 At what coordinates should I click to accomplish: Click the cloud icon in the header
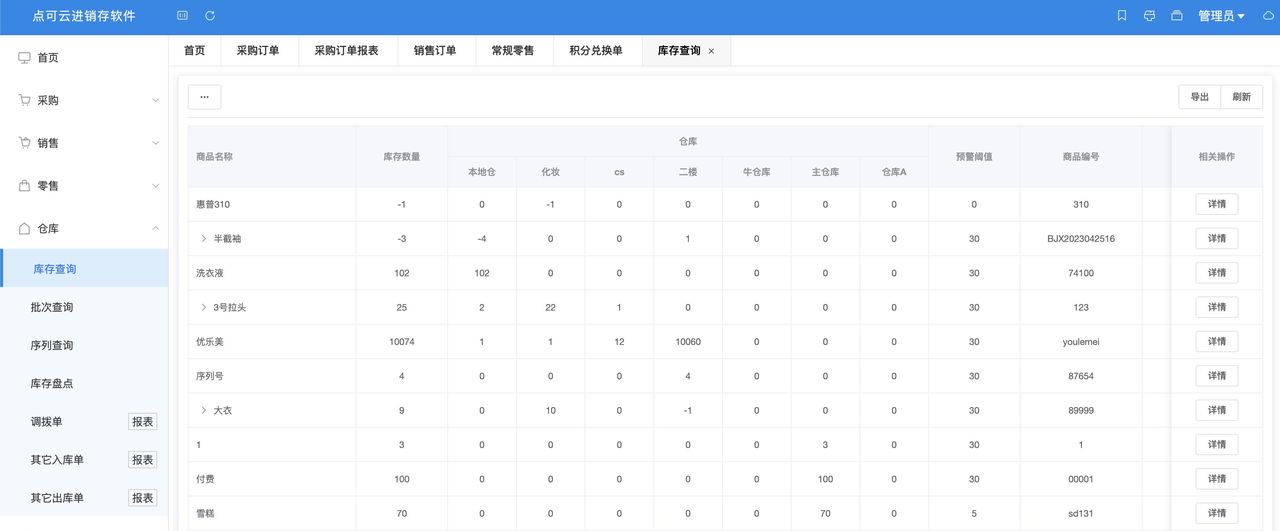(1269, 16)
